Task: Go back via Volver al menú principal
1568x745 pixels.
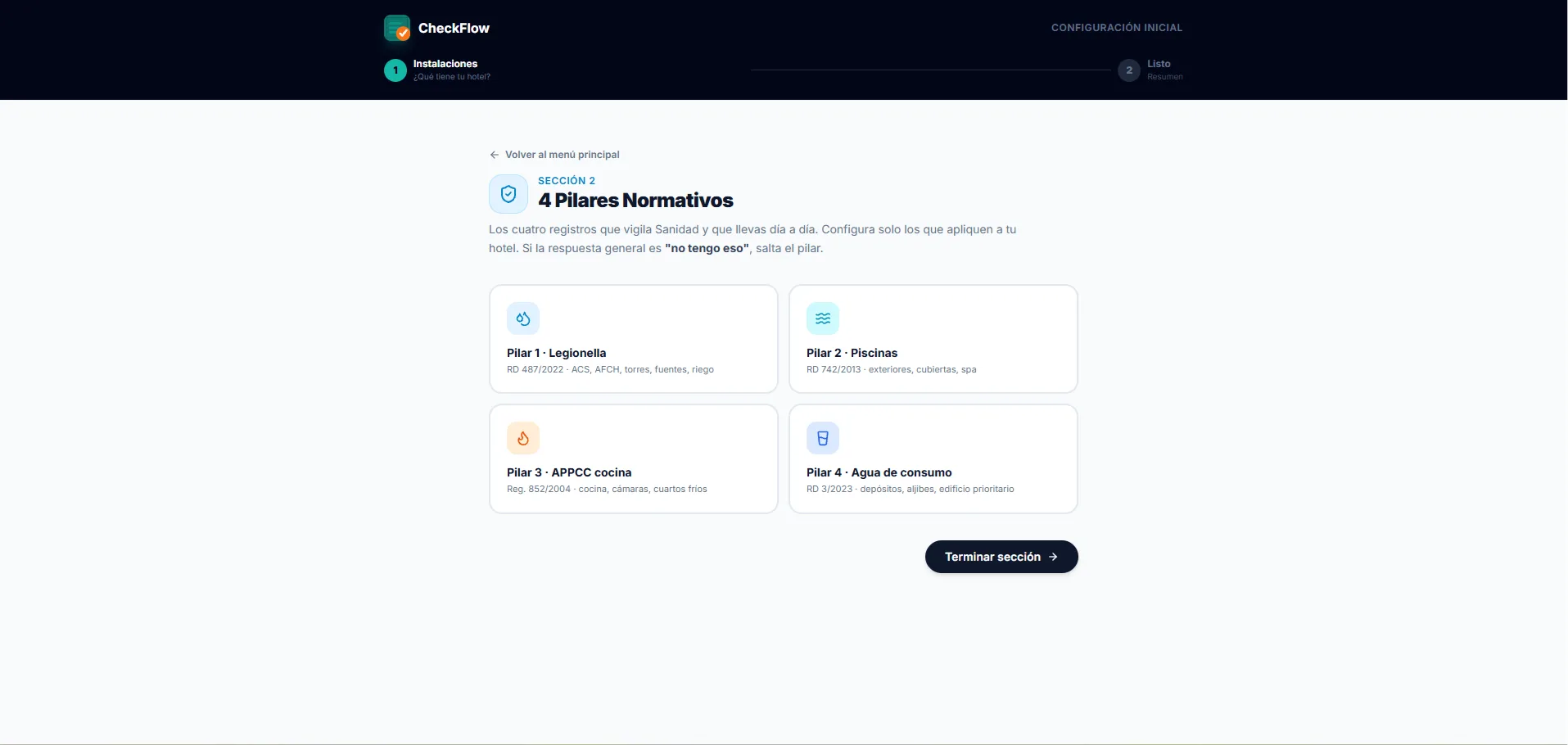Action: tap(554, 155)
